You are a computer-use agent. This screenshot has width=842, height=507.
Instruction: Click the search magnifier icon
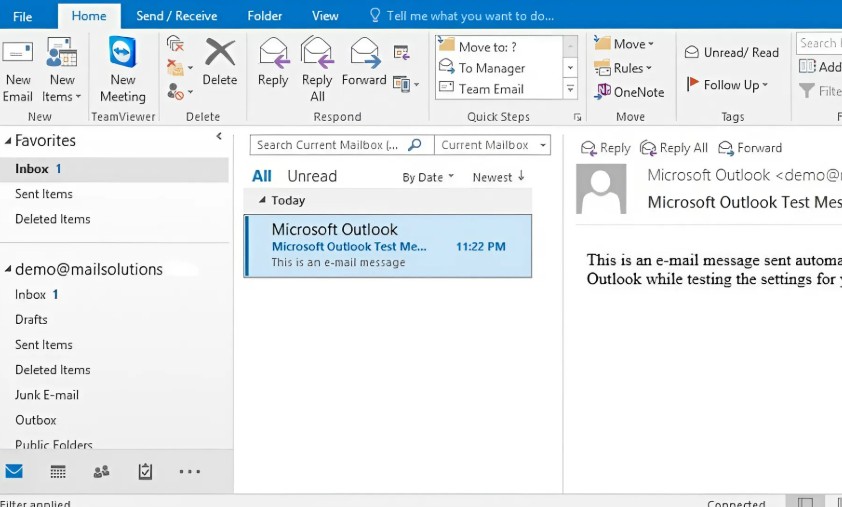pyautogui.click(x=415, y=145)
